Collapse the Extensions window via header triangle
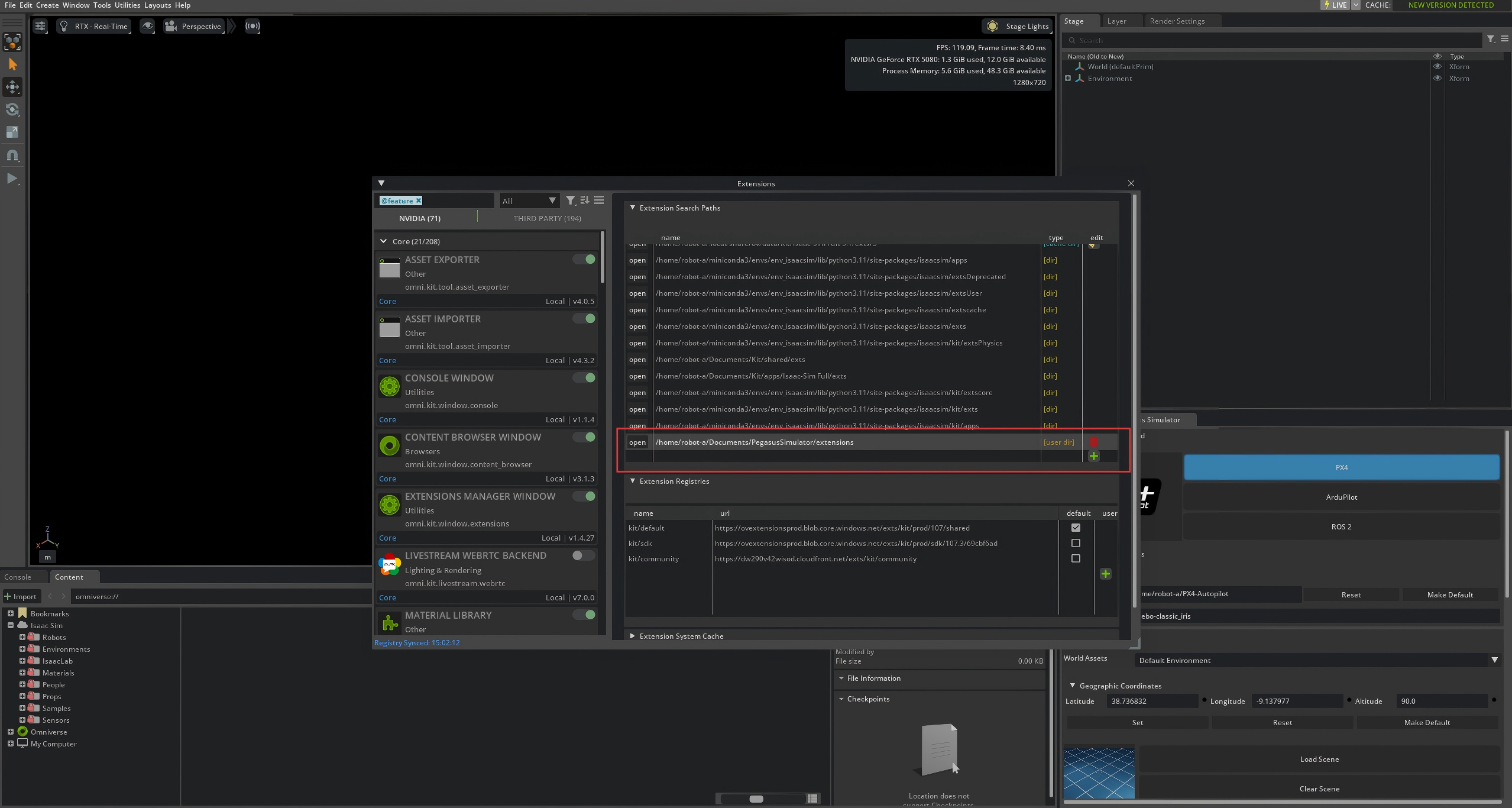This screenshot has height=808, width=1512. 381,183
